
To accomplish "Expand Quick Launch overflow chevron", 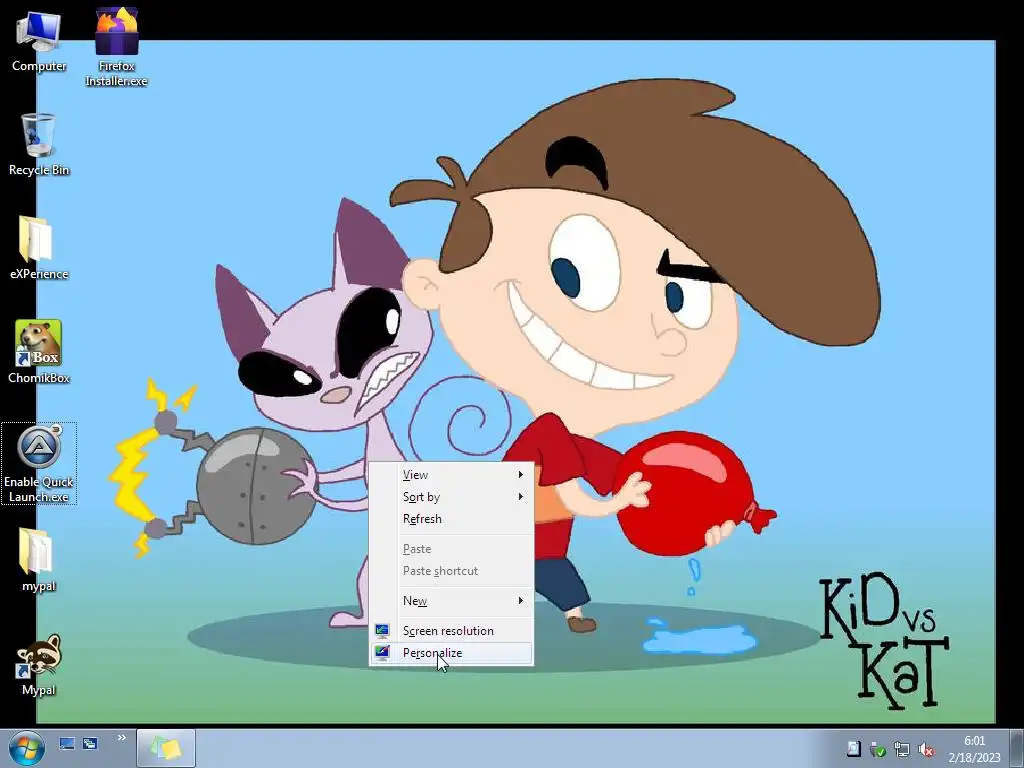I will tap(121, 738).
